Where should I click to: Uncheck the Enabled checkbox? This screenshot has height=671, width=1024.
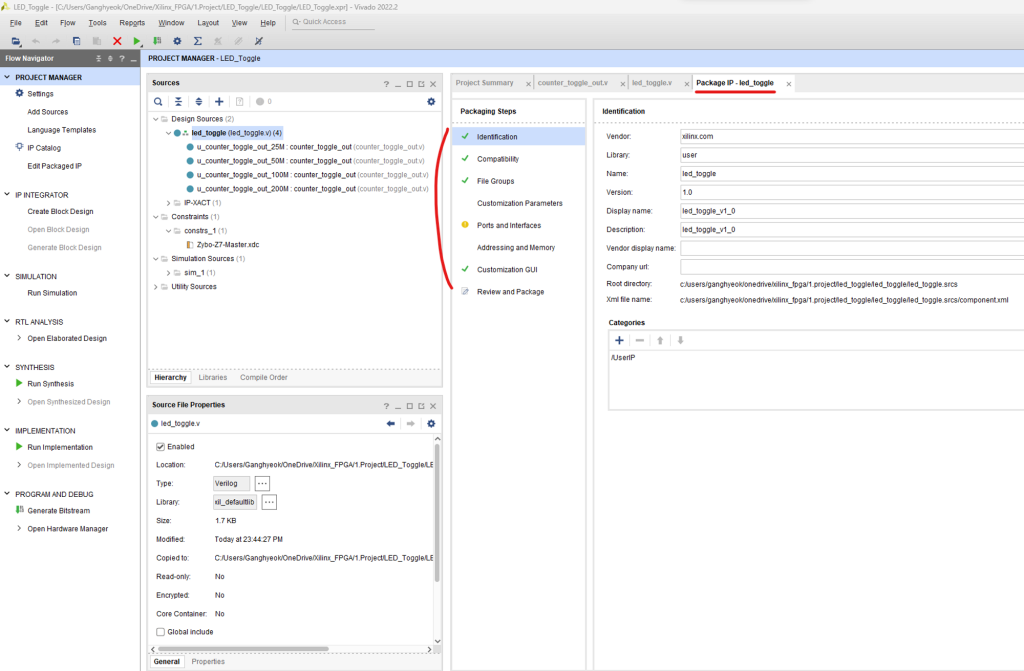tap(160, 447)
